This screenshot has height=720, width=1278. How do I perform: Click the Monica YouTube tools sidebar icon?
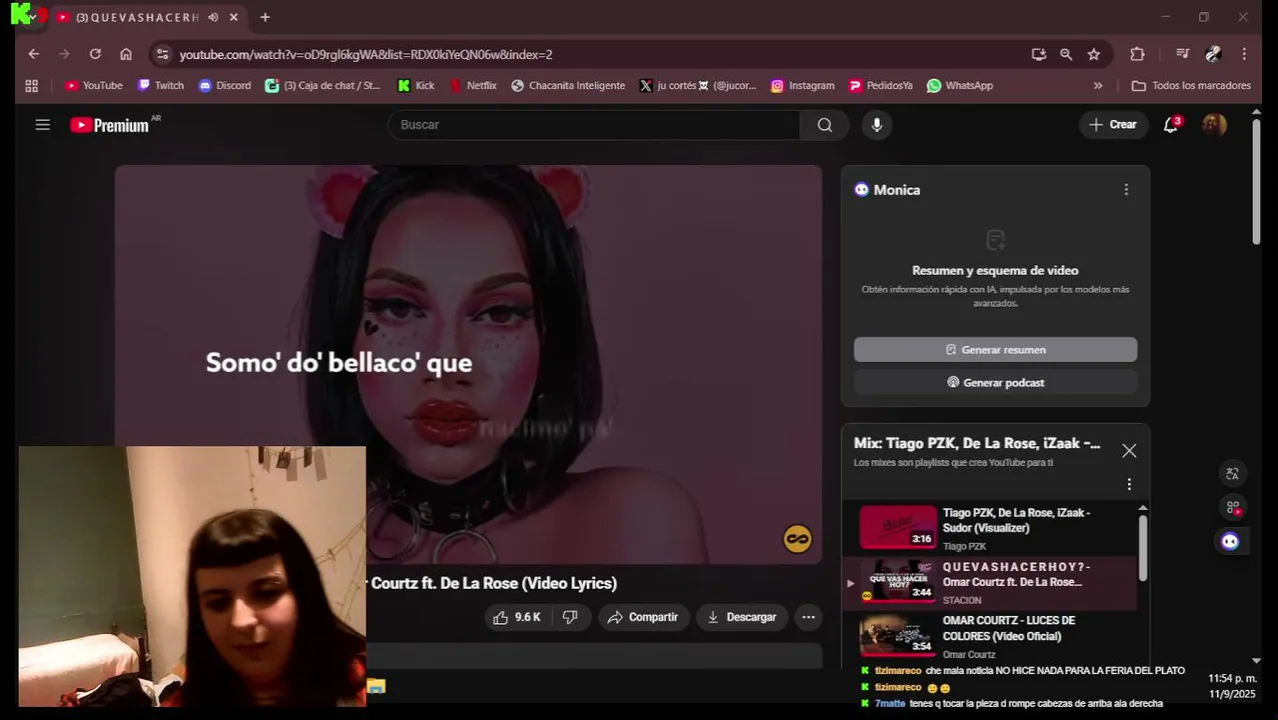click(1231, 507)
